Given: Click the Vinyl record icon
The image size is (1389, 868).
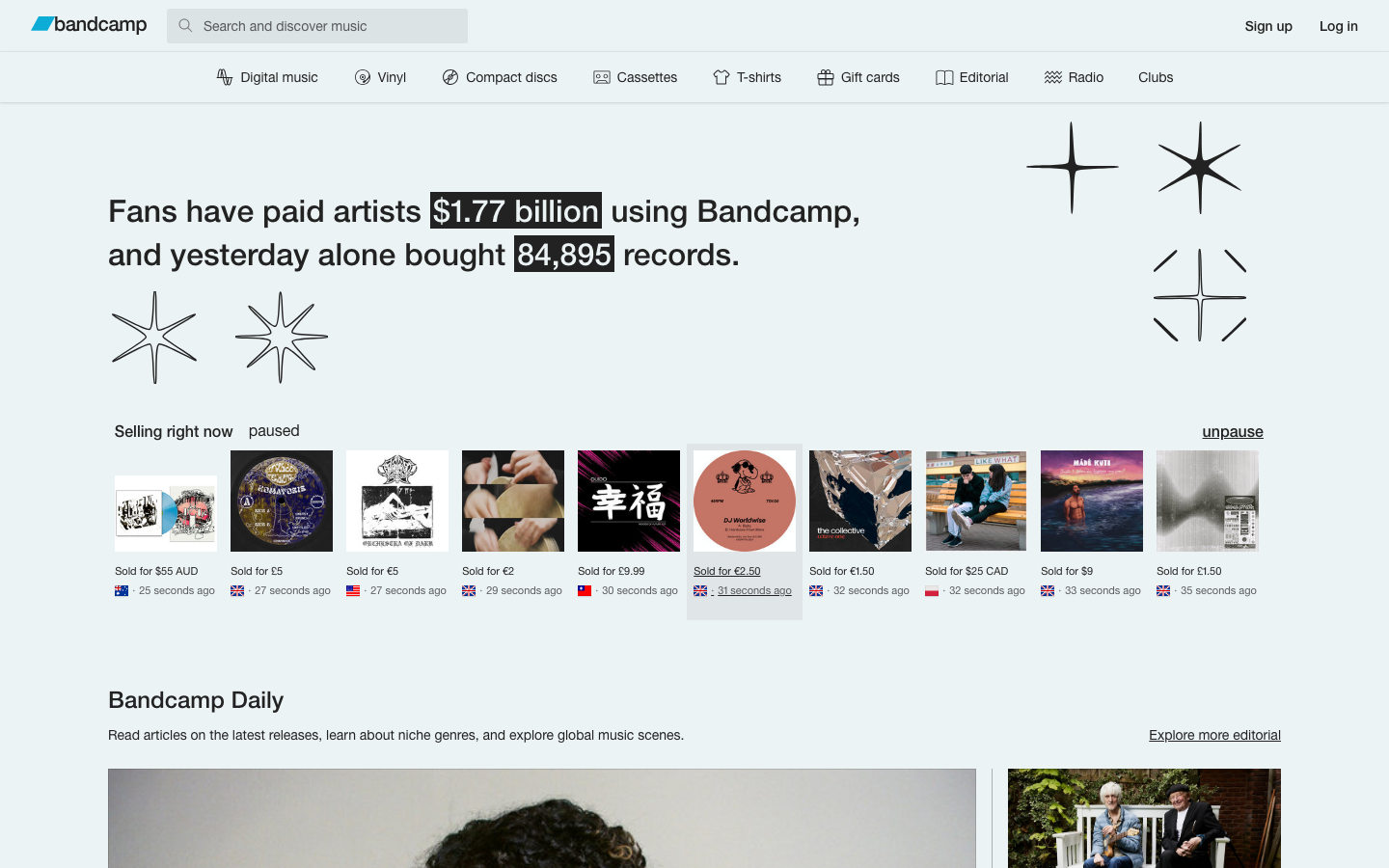Looking at the screenshot, I should click(x=363, y=77).
